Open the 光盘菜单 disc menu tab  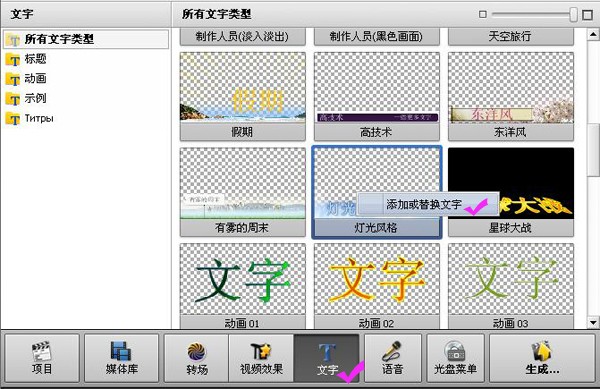(455, 358)
